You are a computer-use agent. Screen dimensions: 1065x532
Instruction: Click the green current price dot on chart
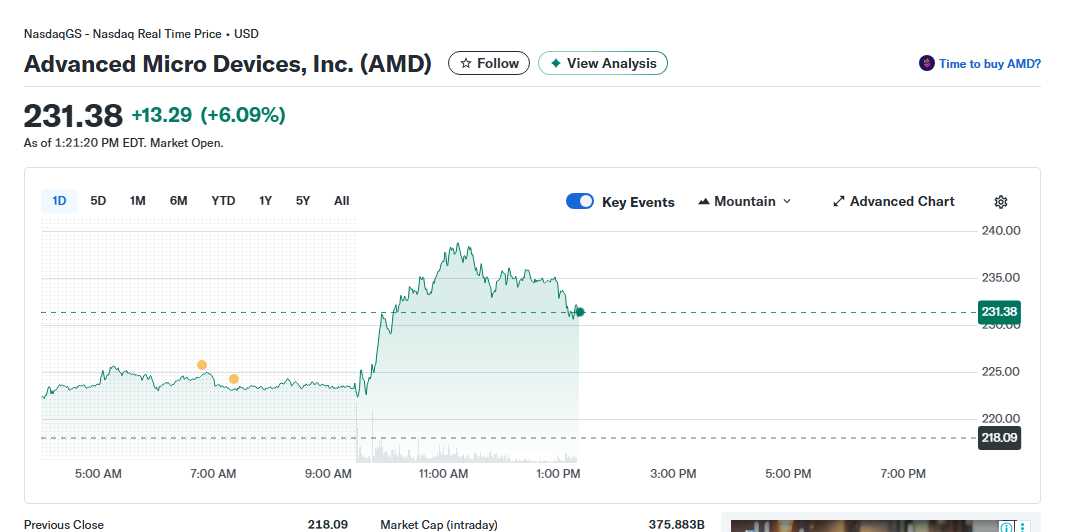pyautogui.click(x=579, y=312)
